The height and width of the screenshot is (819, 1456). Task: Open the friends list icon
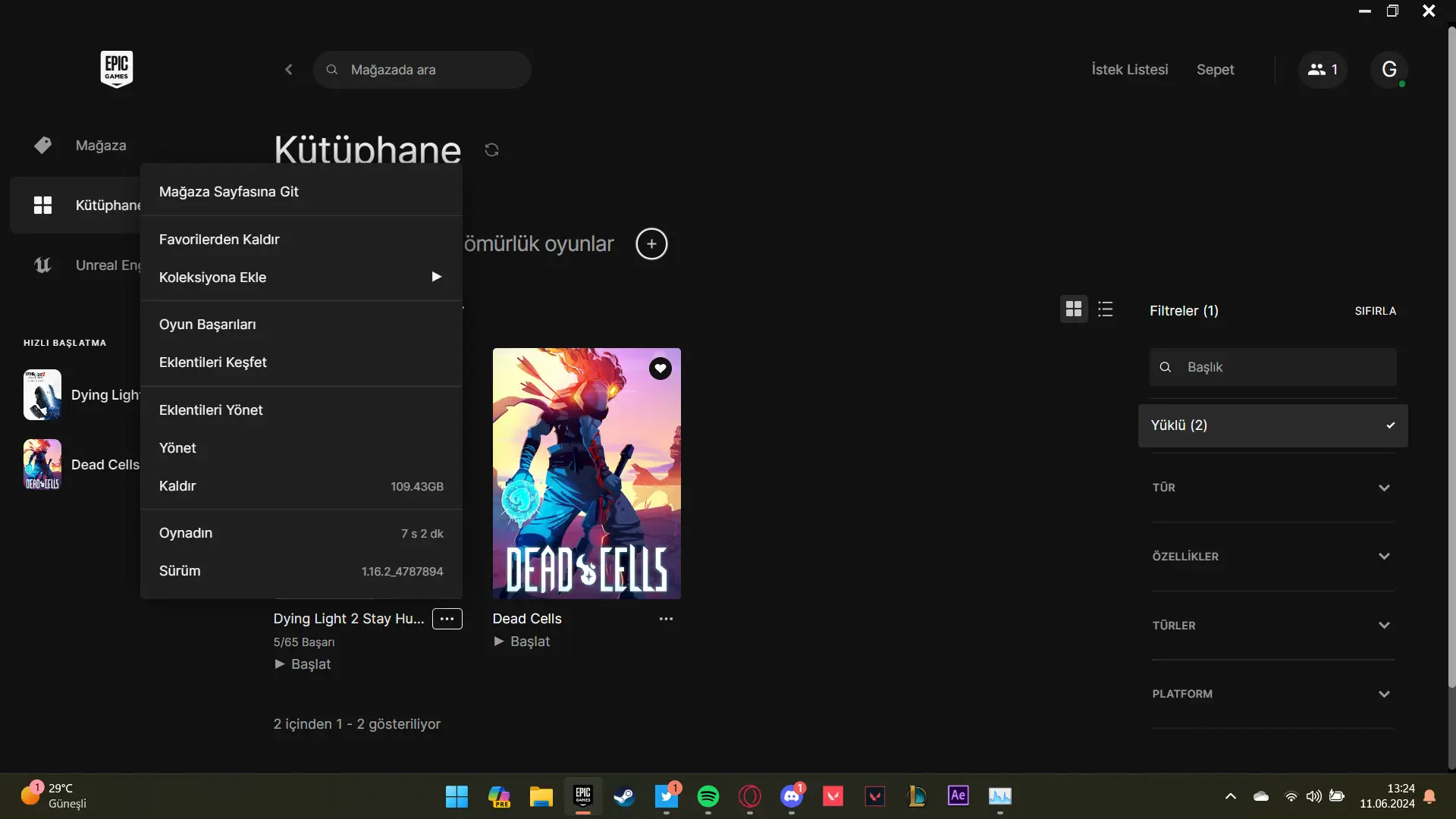pos(1323,70)
